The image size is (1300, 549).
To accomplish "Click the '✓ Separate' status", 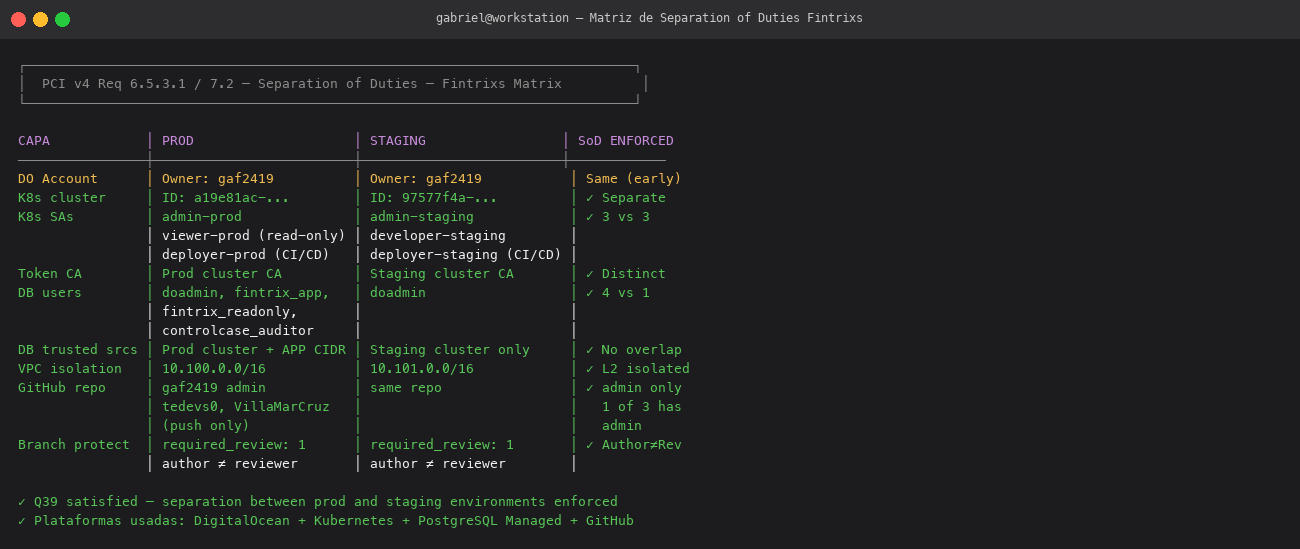I will [626, 198].
